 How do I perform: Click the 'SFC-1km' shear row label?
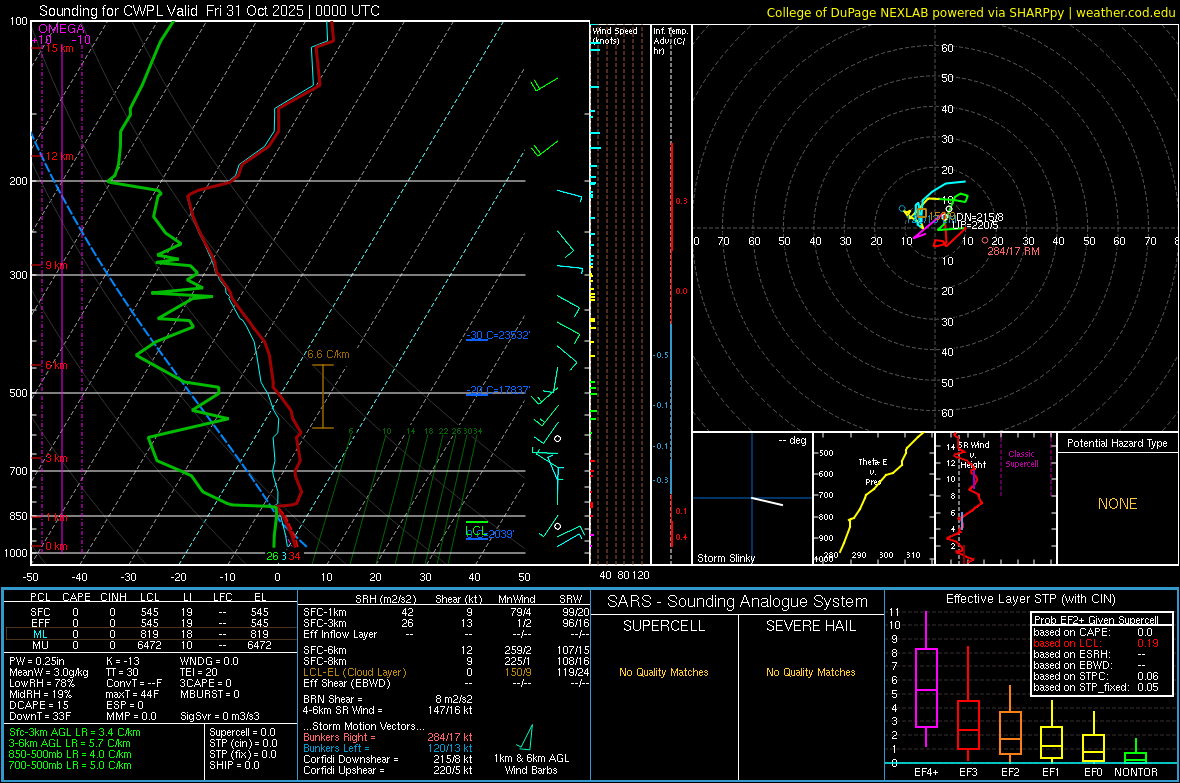[324, 613]
